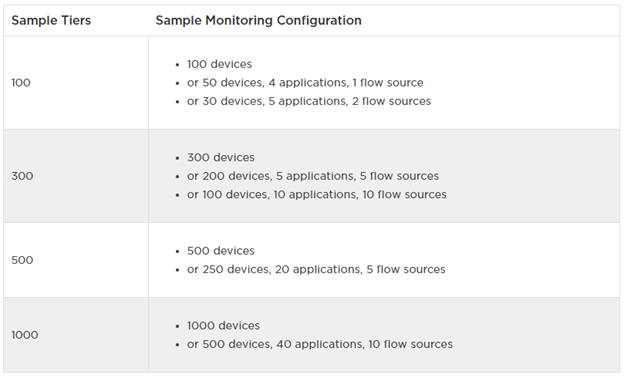Click '100 devices, 10 applications, 10 flow sources'

(x=324, y=195)
